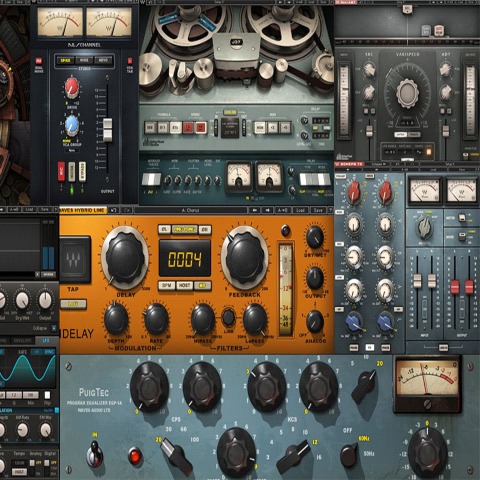Click the monitor selector knob on Scheps 73

coord(424,228)
